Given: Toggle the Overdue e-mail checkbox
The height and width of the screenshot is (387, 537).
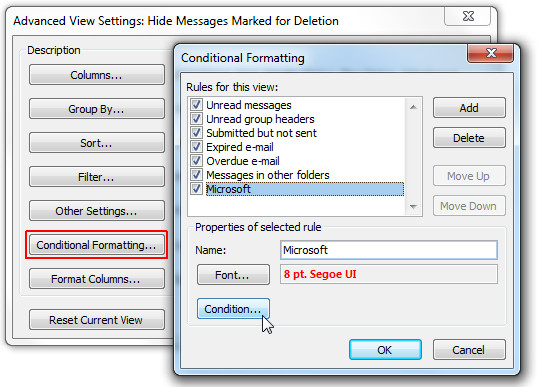Looking at the screenshot, I should pos(196,161).
